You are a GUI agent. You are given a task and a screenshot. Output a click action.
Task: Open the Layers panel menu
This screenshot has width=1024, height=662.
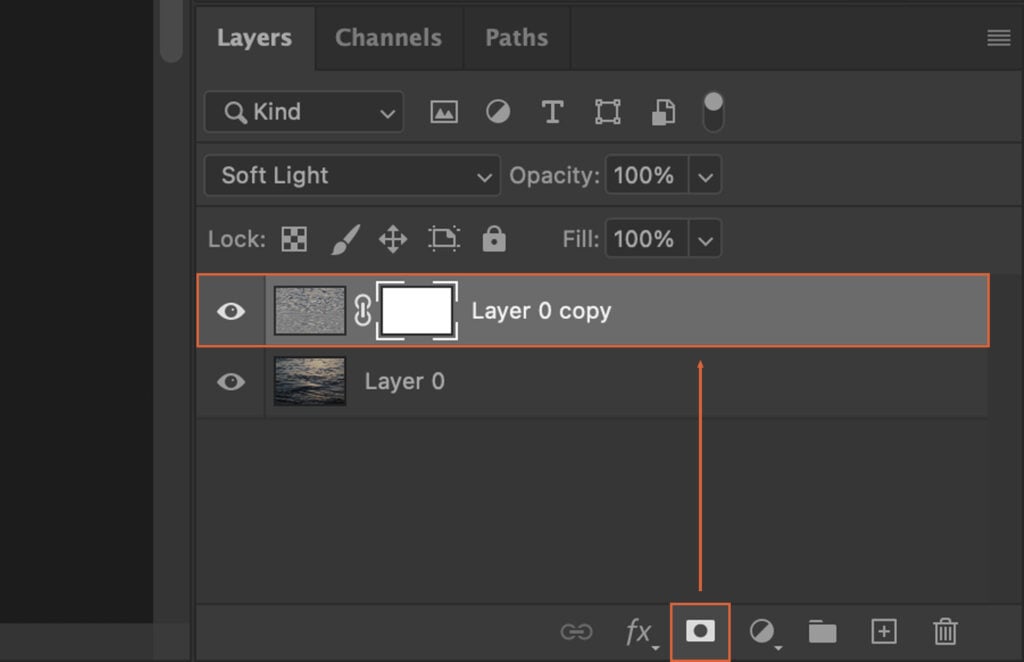997,37
